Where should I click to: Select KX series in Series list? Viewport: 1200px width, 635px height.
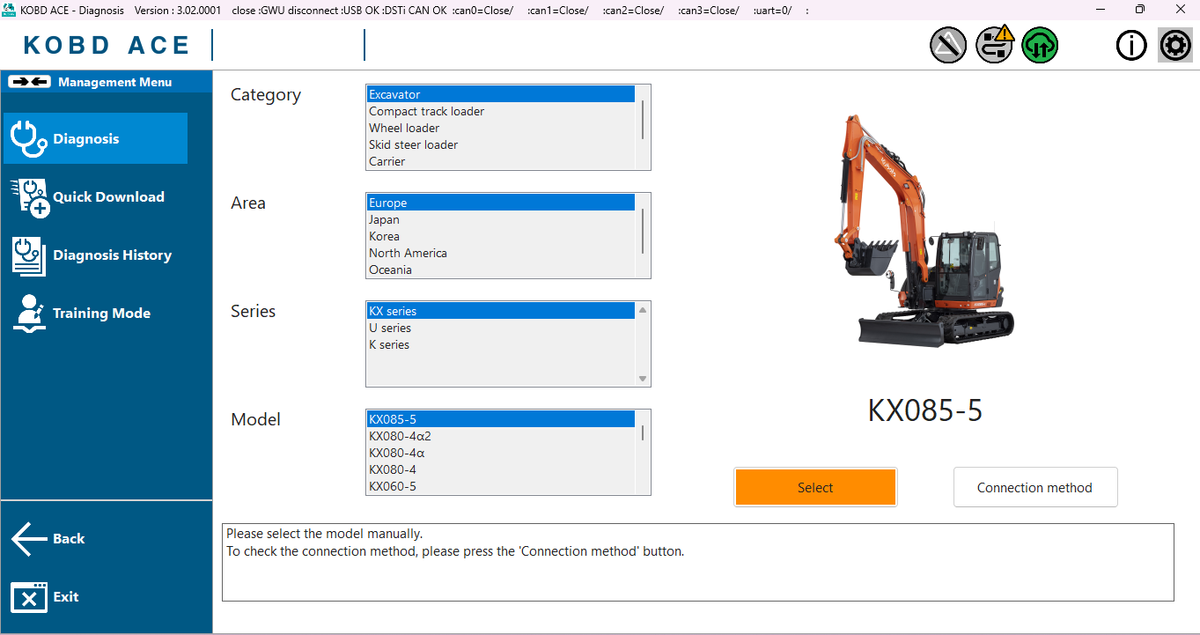[501, 311]
